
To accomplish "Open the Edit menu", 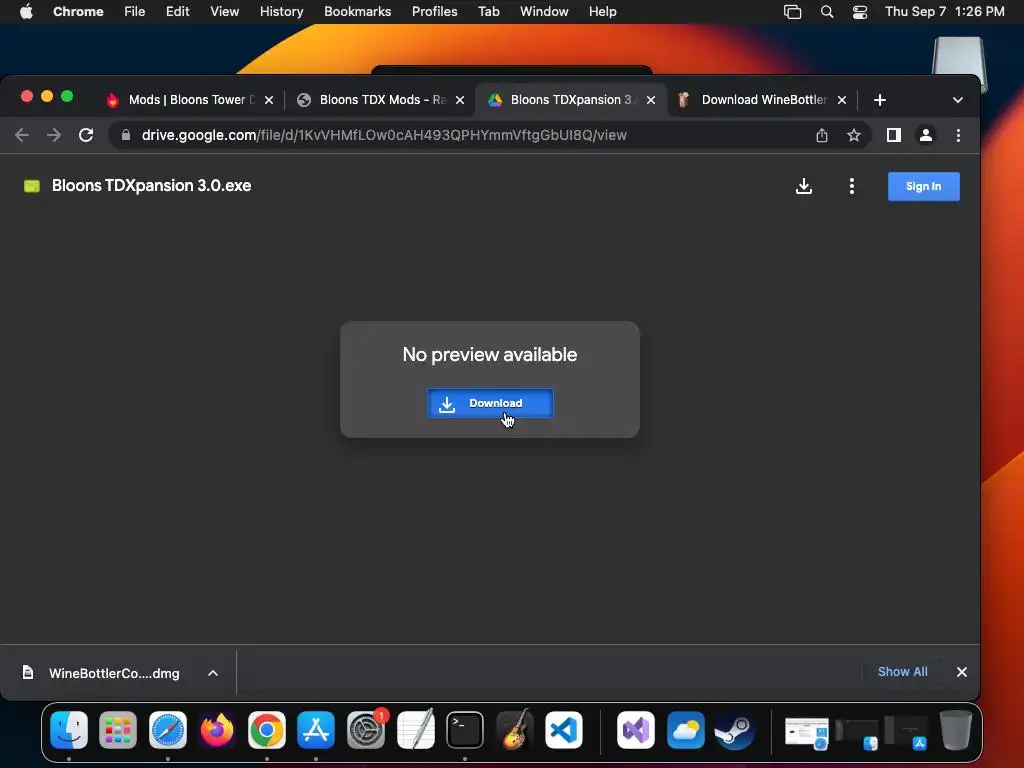I will [177, 12].
